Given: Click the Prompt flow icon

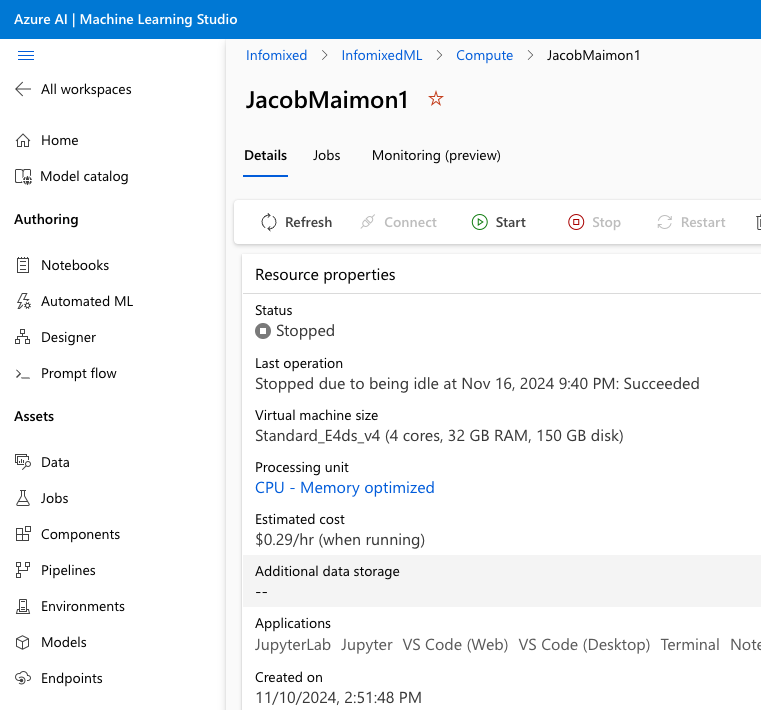Looking at the screenshot, I should tap(23, 374).
